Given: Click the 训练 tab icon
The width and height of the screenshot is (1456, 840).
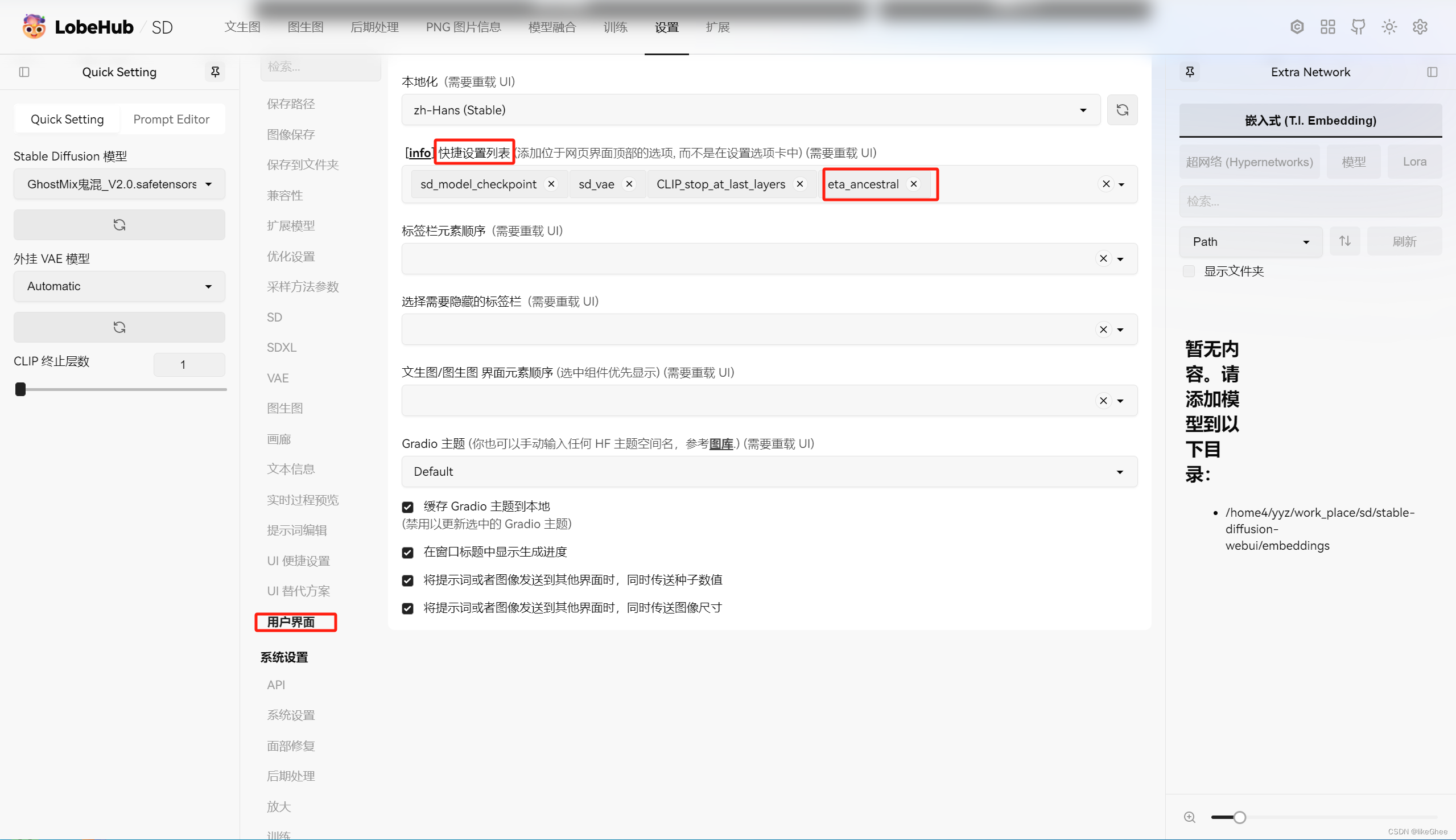Looking at the screenshot, I should click(613, 27).
